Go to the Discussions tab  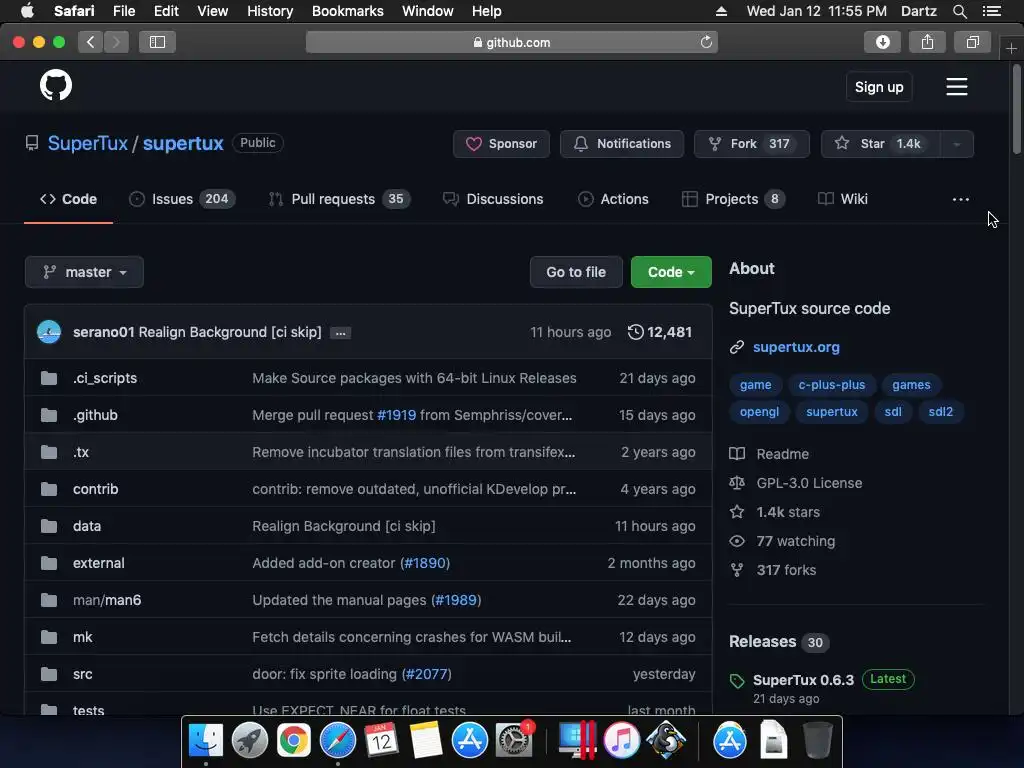pos(493,199)
